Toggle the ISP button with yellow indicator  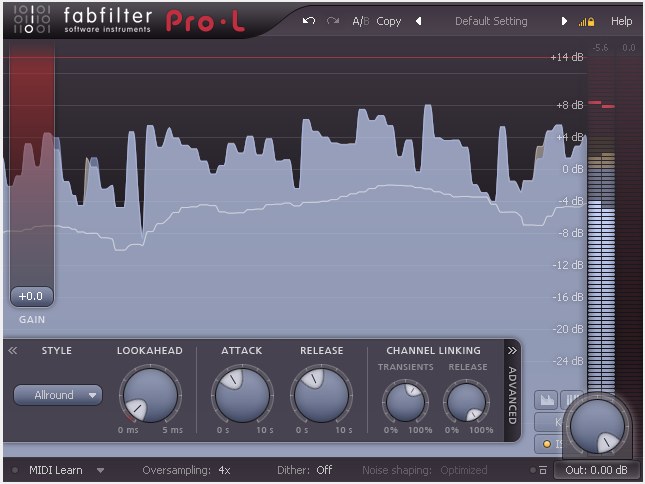(x=550, y=444)
